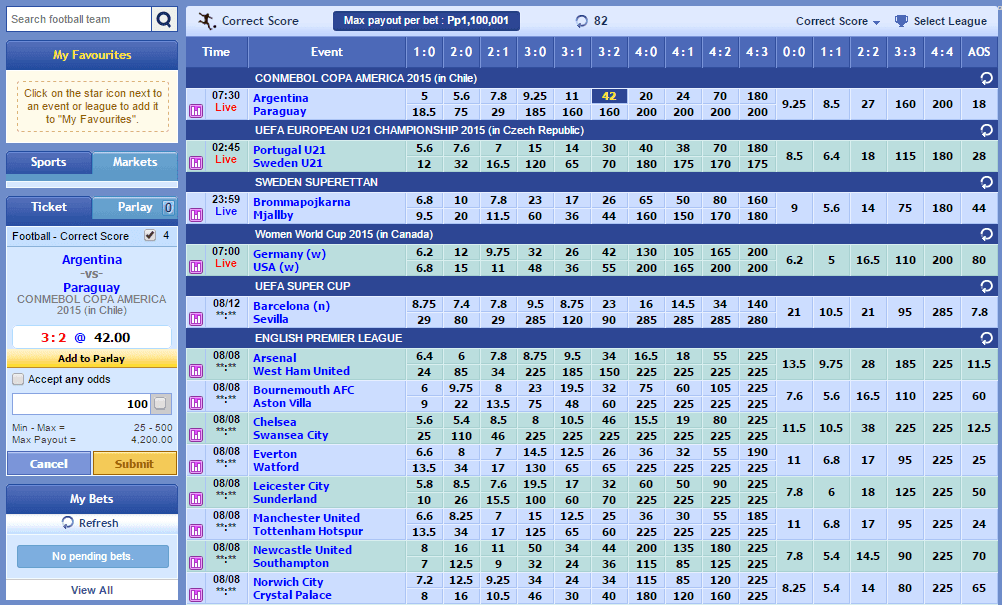Select Germany (w) 1:1 odds of 5
Screen dimensions: 1002x605
tap(831, 260)
